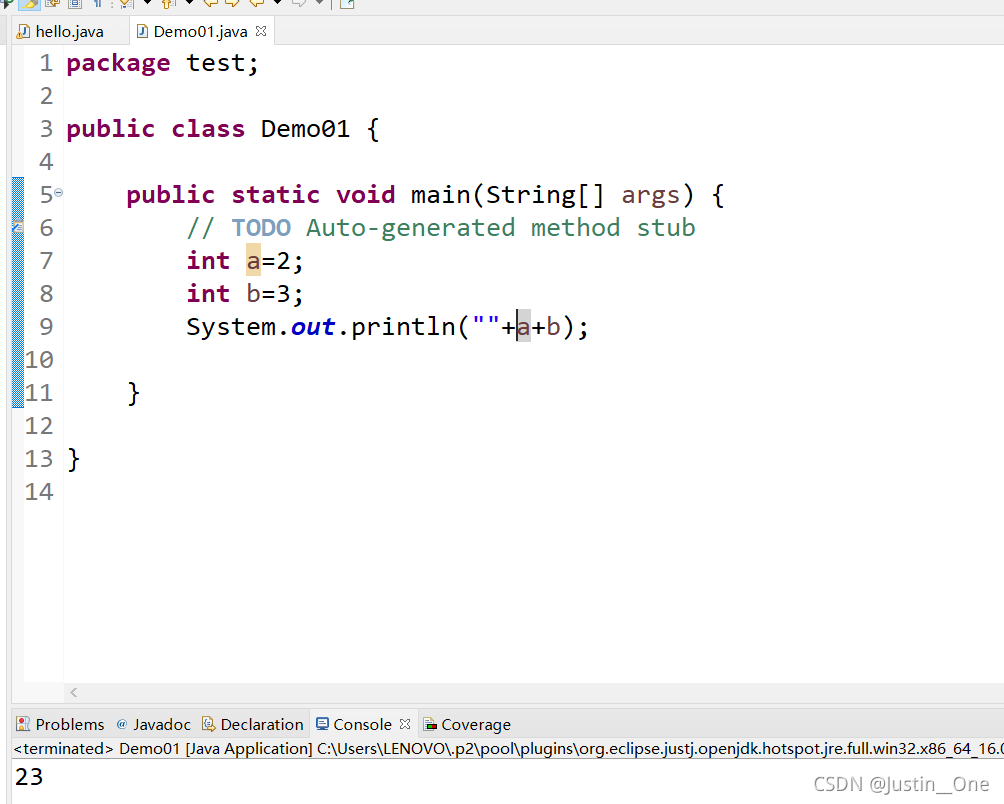This screenshot has height=804, width=1004.
Task: Click the Problems tab icon
Action: click(23, 724)
